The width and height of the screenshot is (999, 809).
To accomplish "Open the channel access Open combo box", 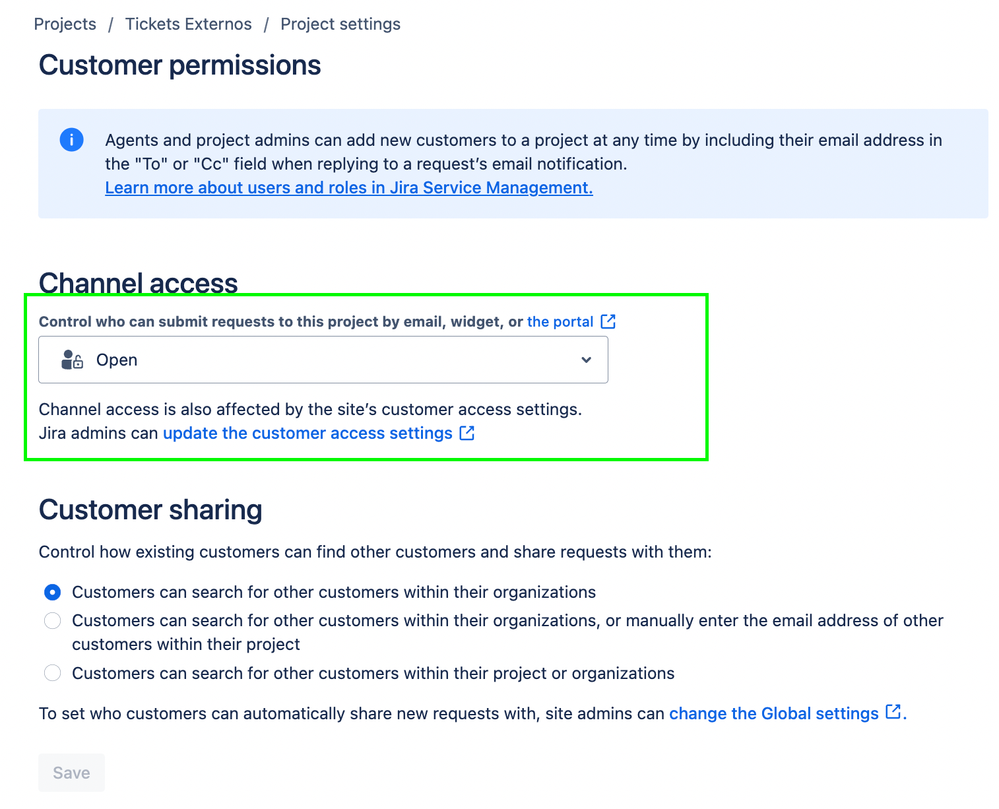I will [323, 360].
